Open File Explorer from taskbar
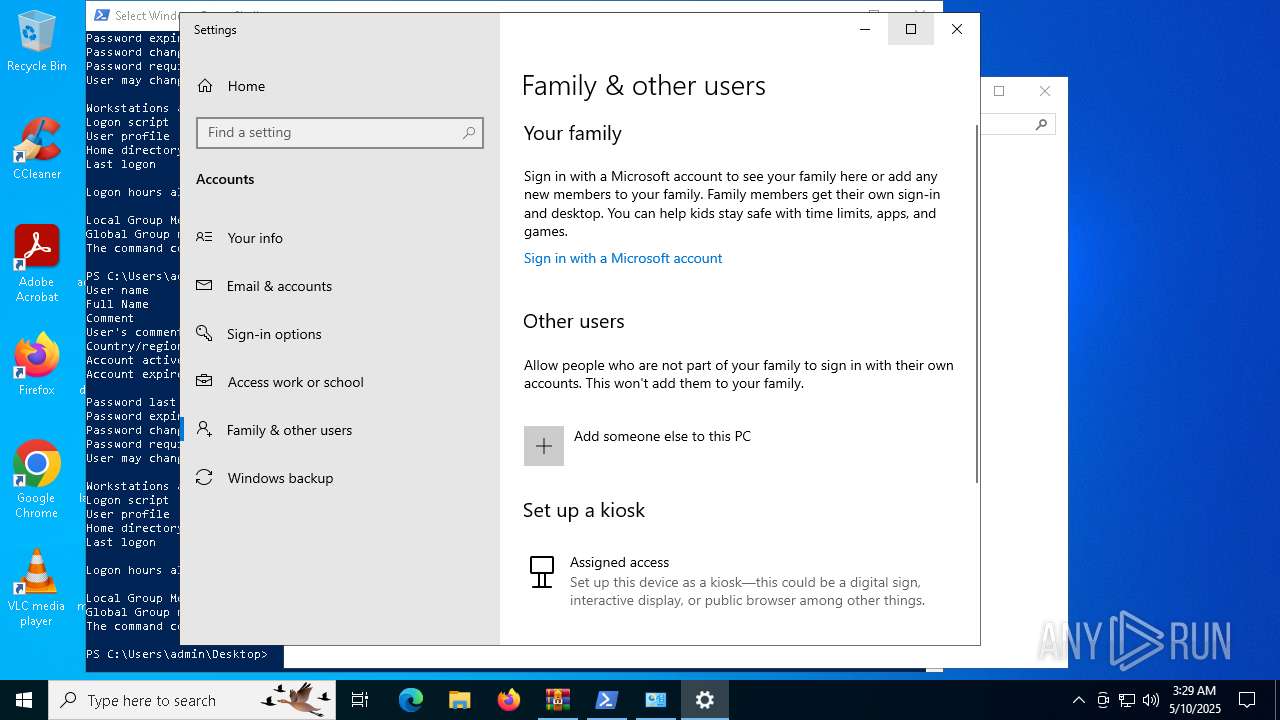Image resolution: width=1280 pixels, height=720 pixels. (x=459, y=700)
